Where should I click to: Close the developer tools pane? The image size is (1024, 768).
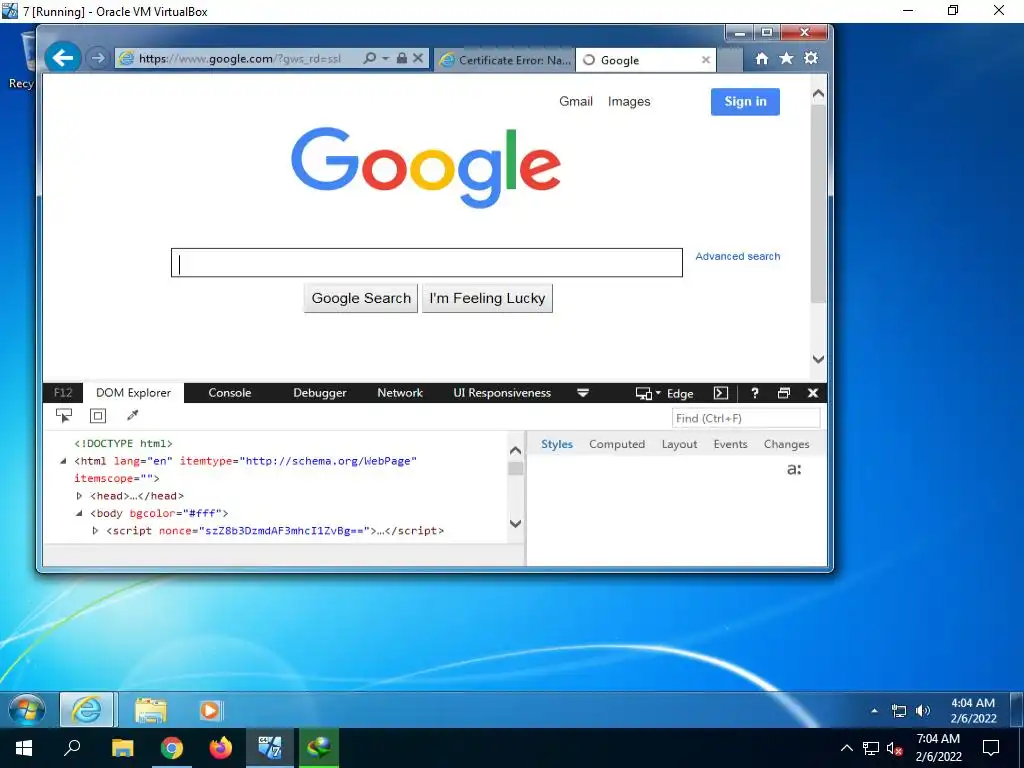(812, 393)
